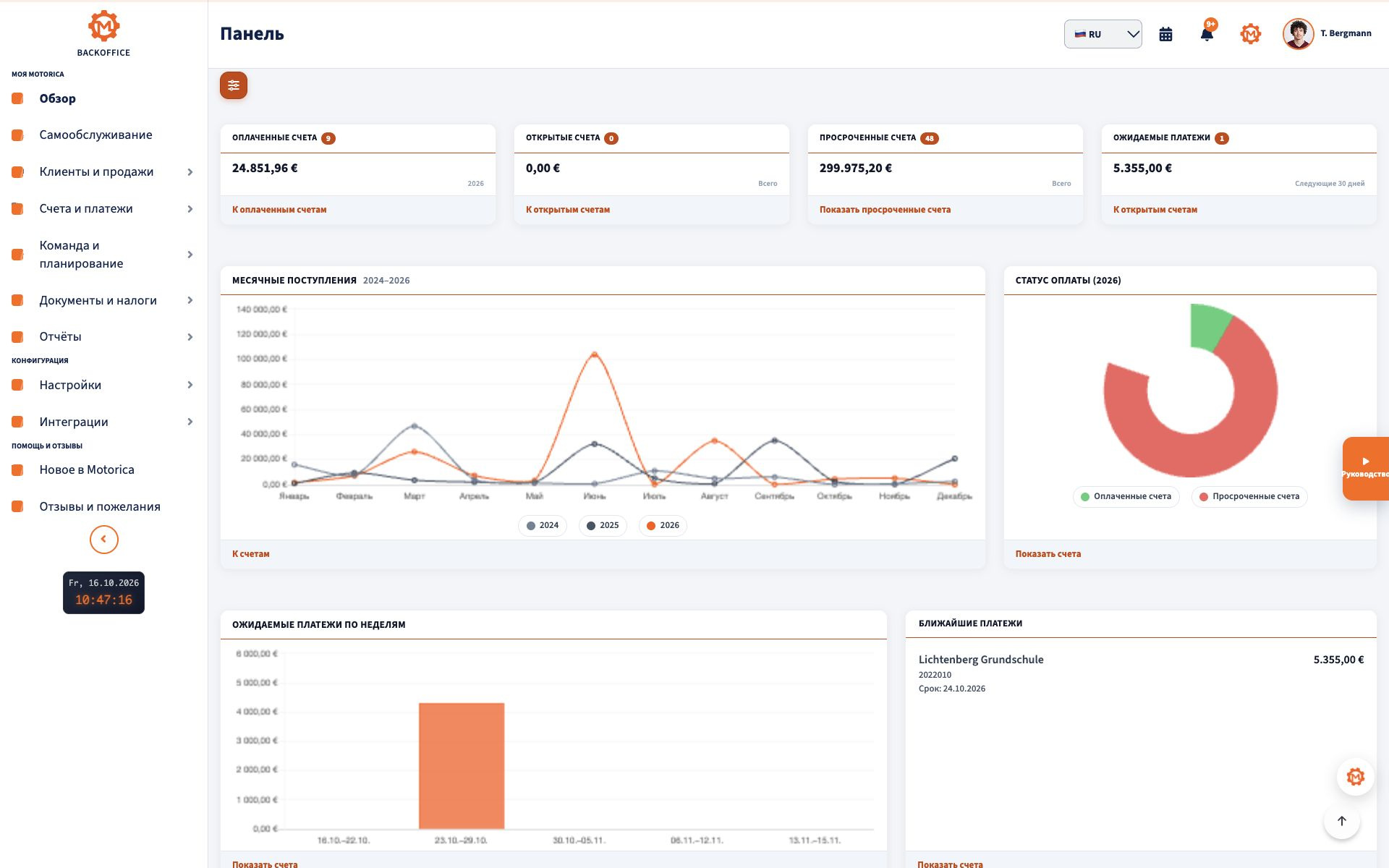Open the RU language dropdown
1389x868 pixels.
pyautogui.click(x=1103, y=34)
